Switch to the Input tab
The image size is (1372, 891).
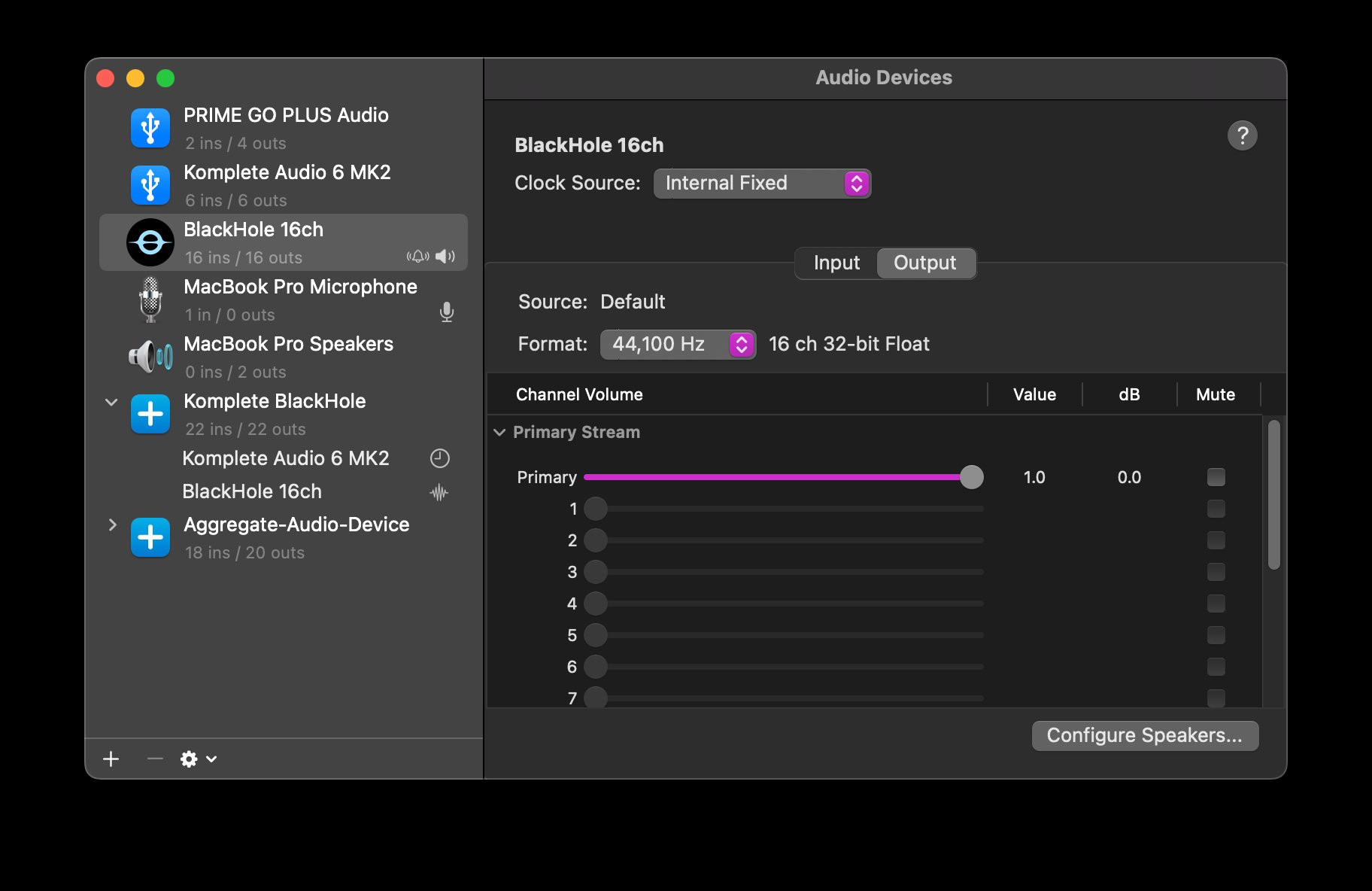(836, 263)
